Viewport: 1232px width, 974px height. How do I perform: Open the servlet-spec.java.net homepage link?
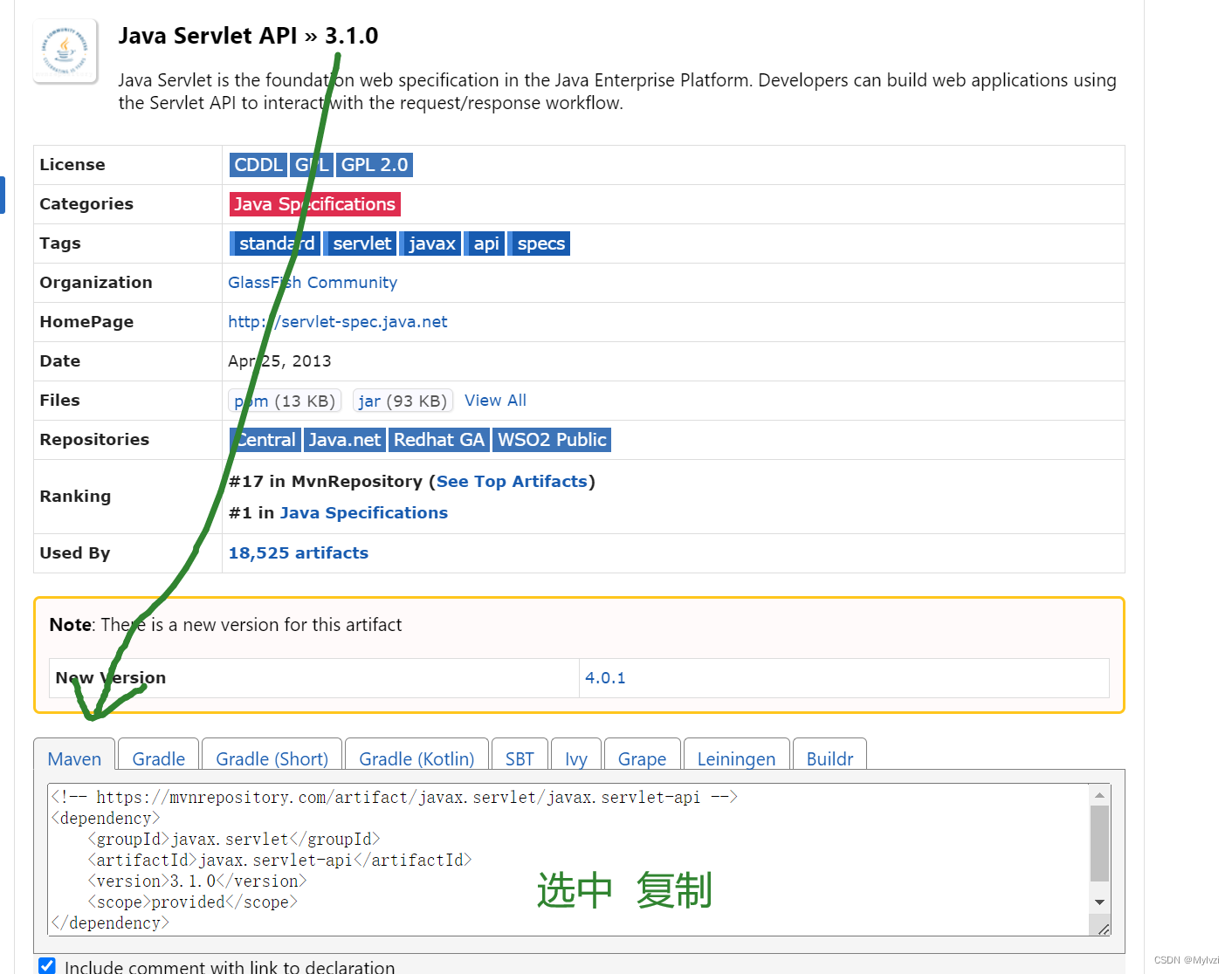click(x=337, y=322)
